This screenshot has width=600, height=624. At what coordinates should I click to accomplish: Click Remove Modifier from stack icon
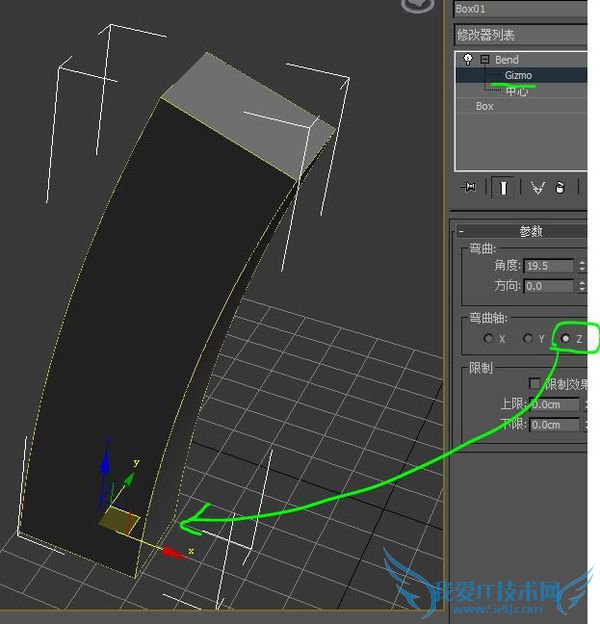(560, 187)
